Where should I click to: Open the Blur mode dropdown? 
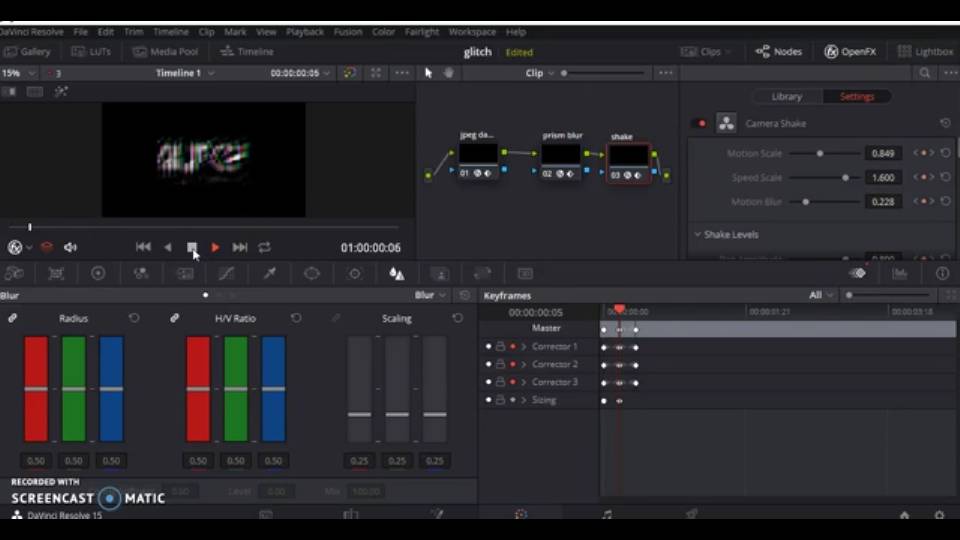[x=430, y=296]
